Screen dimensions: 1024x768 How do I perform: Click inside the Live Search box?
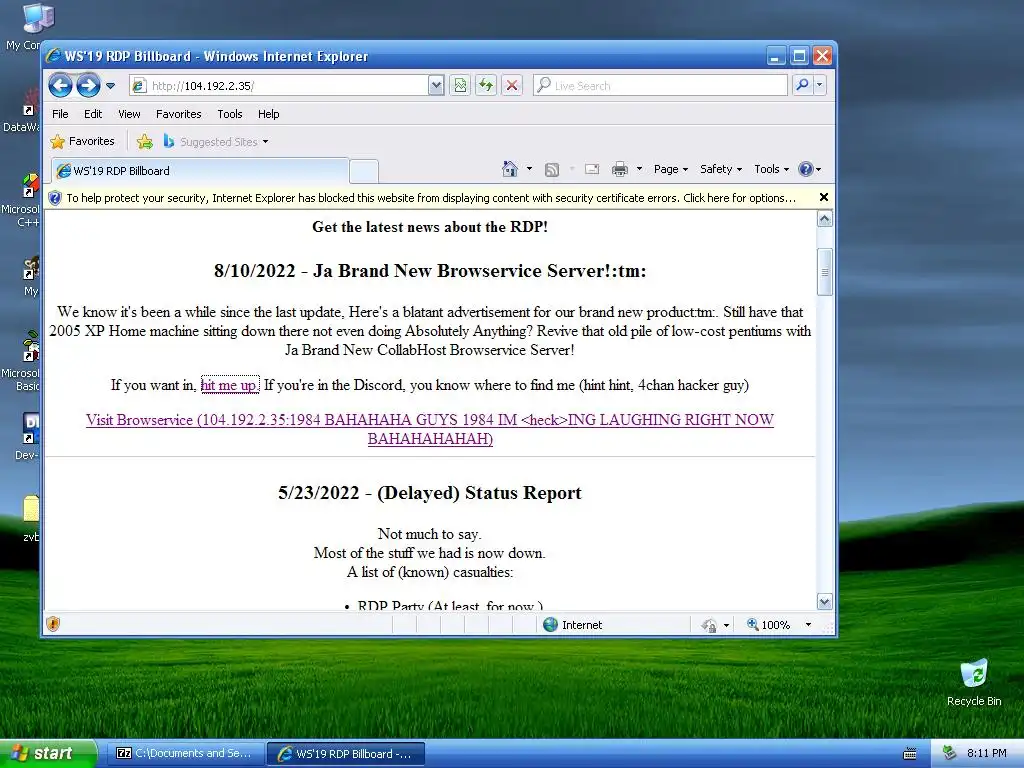tap(660, 86)
